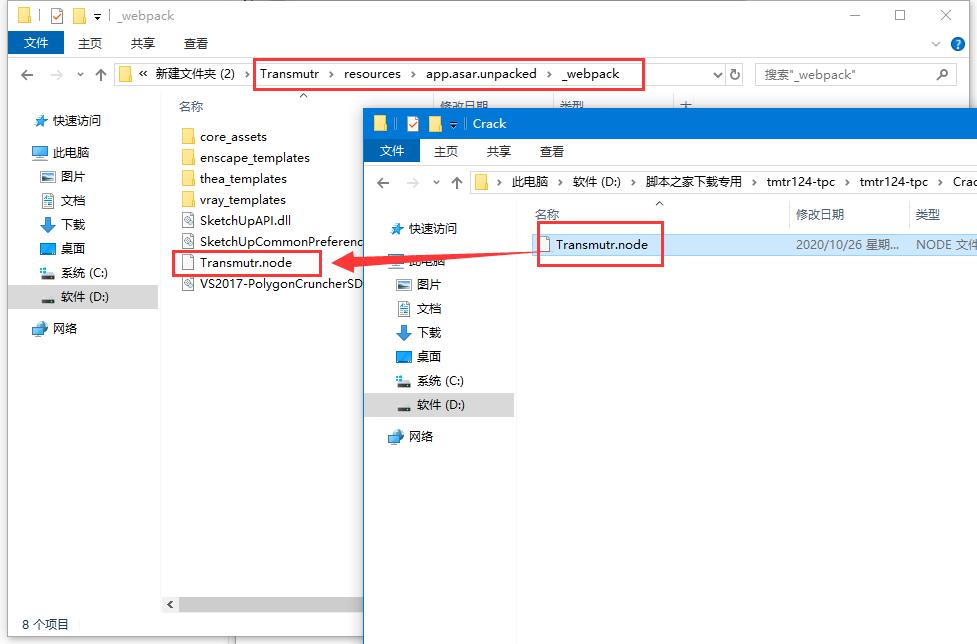Navigate to resources via breadcrumb link
The width and height of the screenshot is (977, 644).
click(x=372, y=74)
